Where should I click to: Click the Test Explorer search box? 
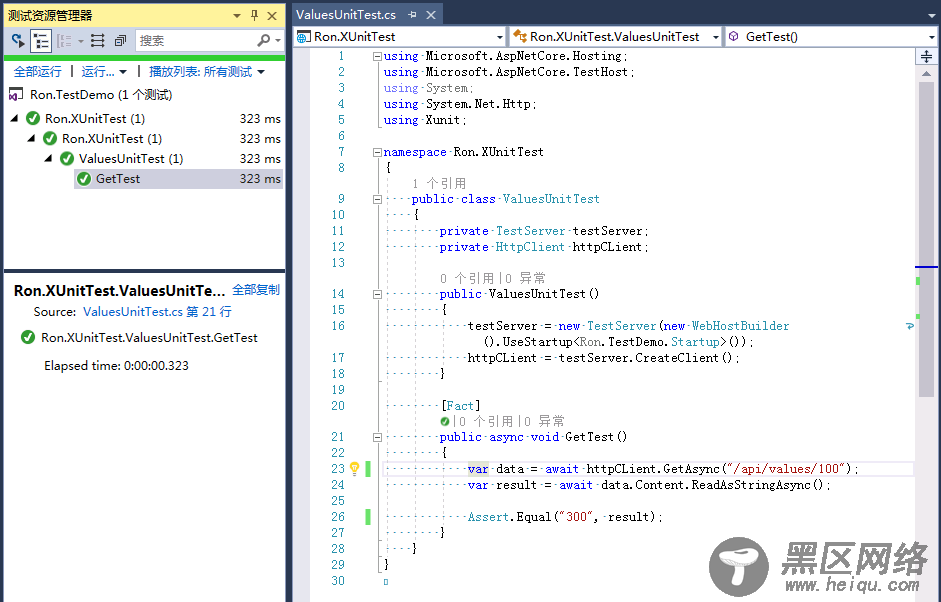(x=195, y=40)
